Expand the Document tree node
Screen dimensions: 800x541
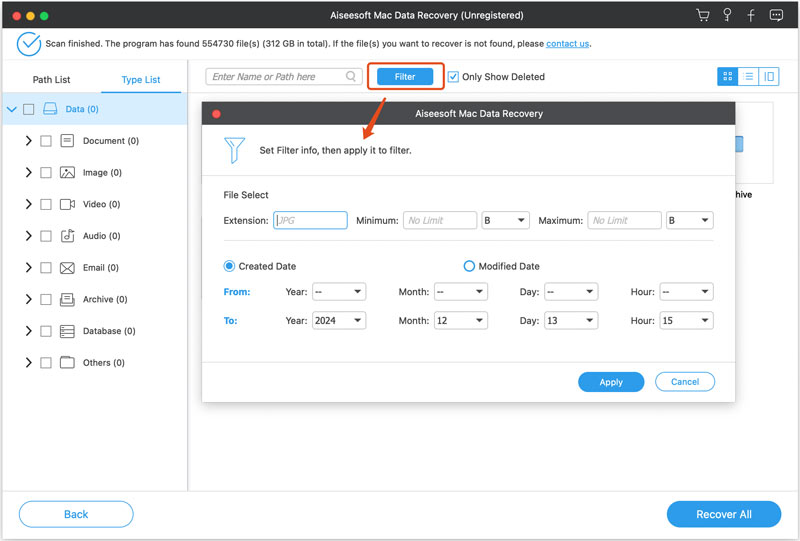point(28,141)
